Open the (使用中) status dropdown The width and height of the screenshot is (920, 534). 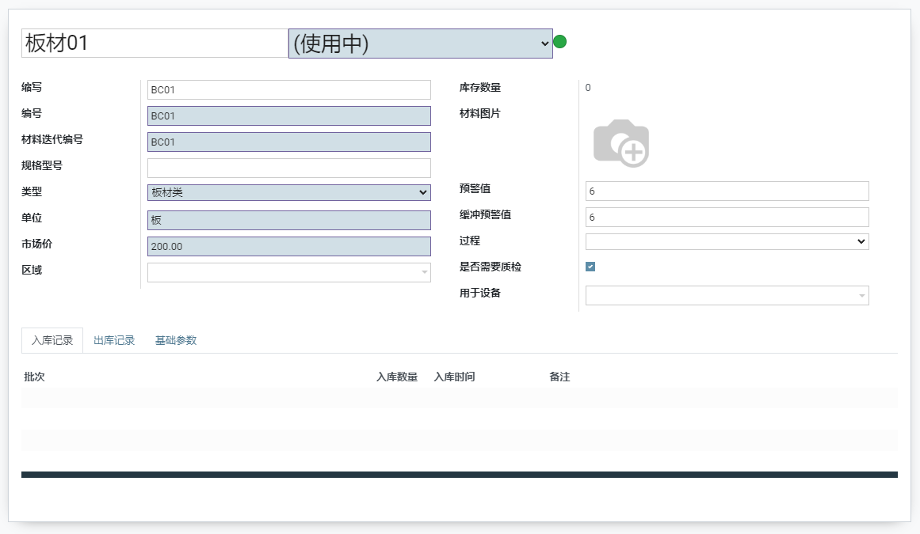tap(420, 43)
